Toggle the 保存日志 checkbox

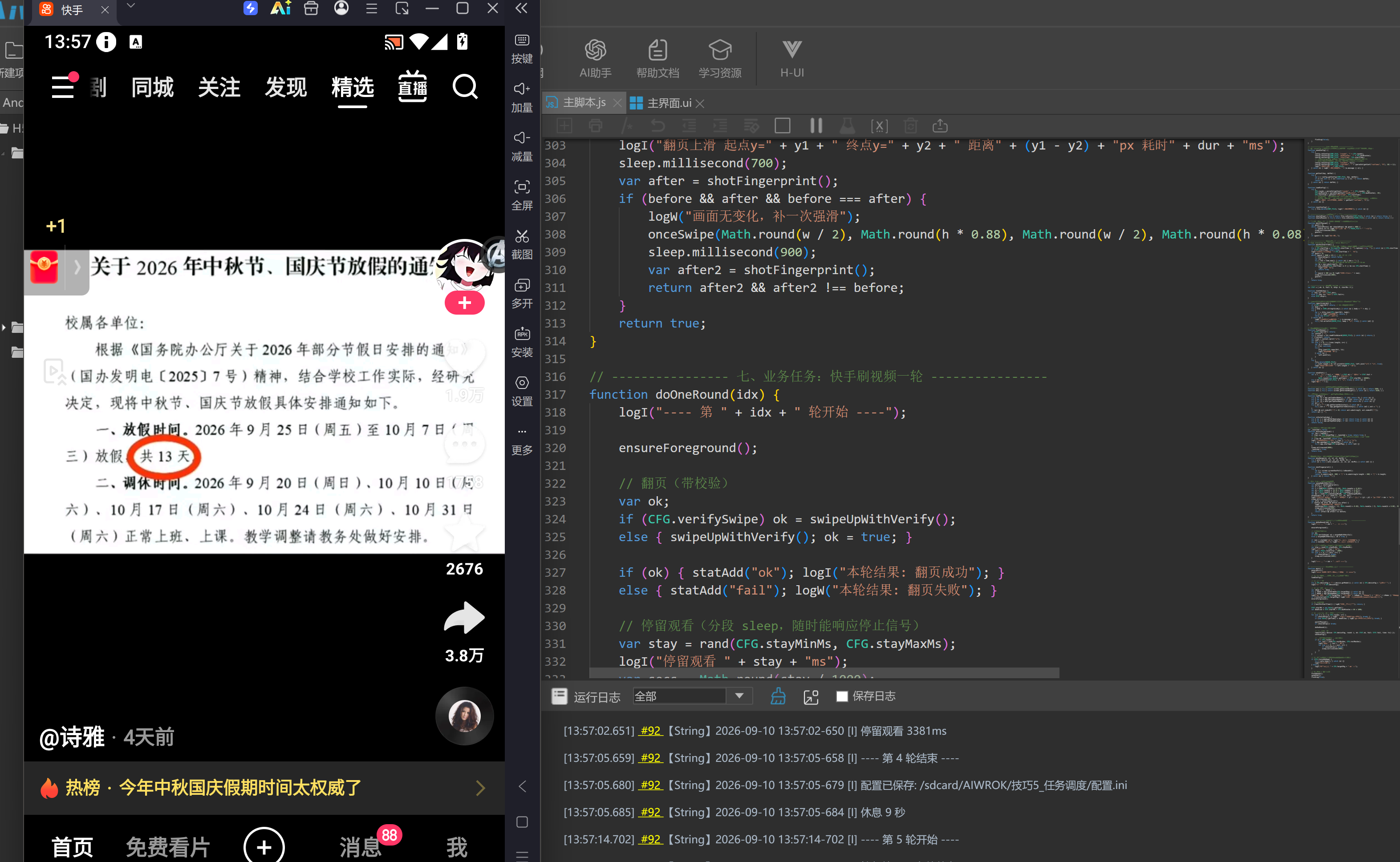pos(842,696)
